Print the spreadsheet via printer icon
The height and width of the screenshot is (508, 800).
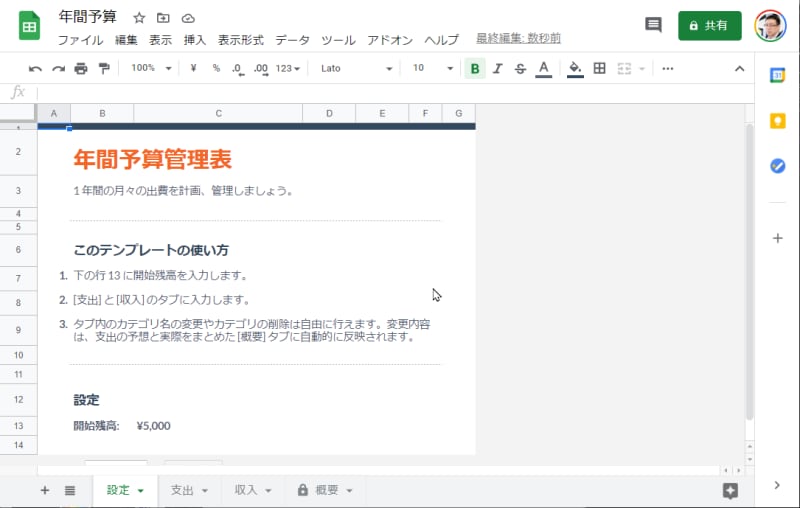[81, 68]
